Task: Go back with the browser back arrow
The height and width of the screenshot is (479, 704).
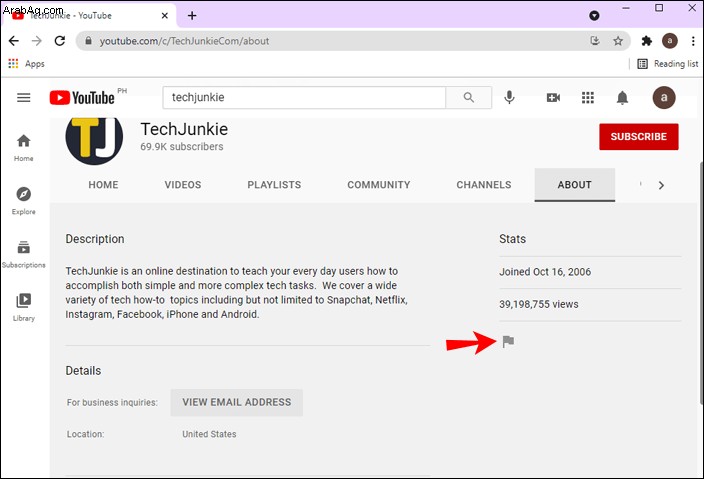Action: [14, 41]
